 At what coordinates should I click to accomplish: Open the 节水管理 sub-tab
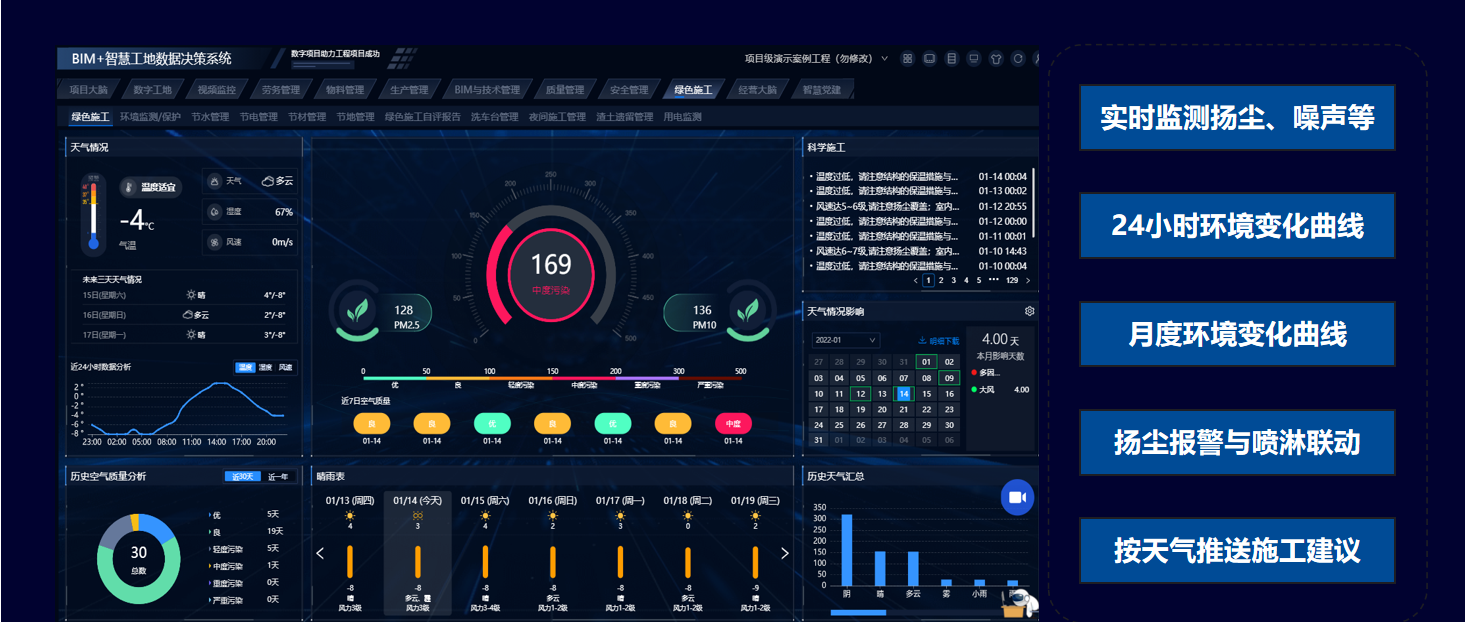(210, 117)
